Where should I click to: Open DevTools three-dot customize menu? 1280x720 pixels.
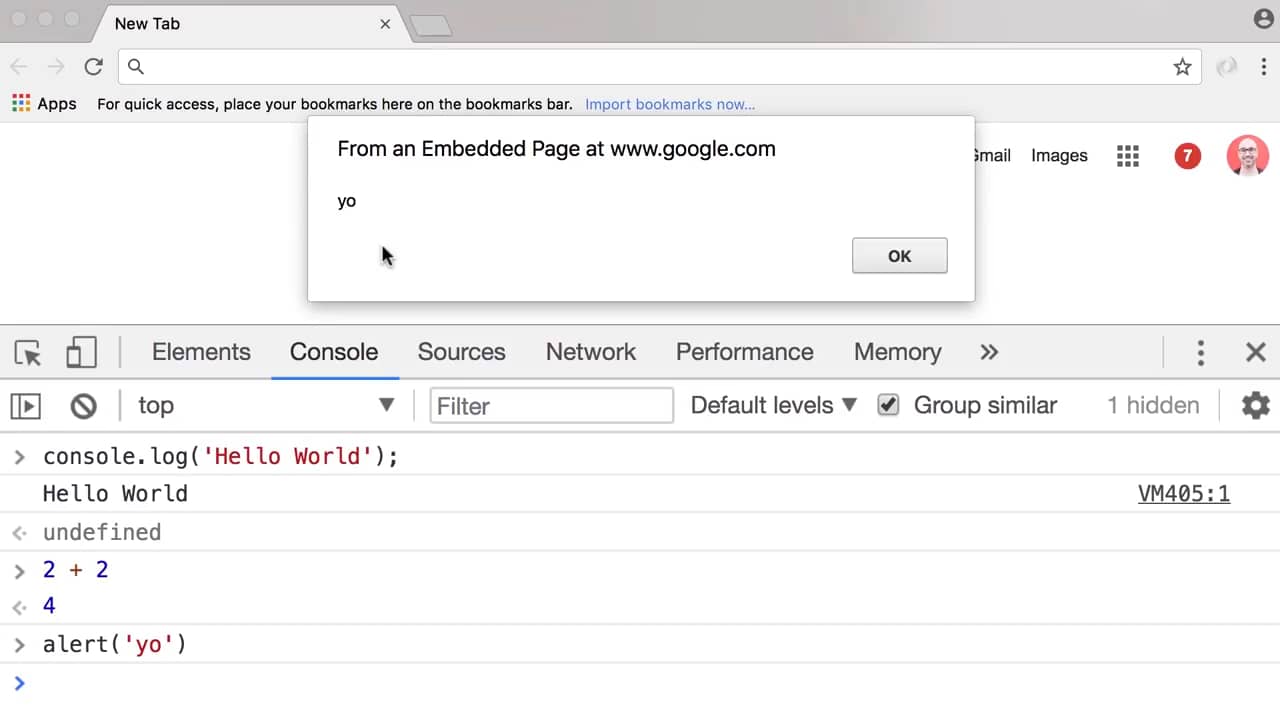[x=1200, y=352]
